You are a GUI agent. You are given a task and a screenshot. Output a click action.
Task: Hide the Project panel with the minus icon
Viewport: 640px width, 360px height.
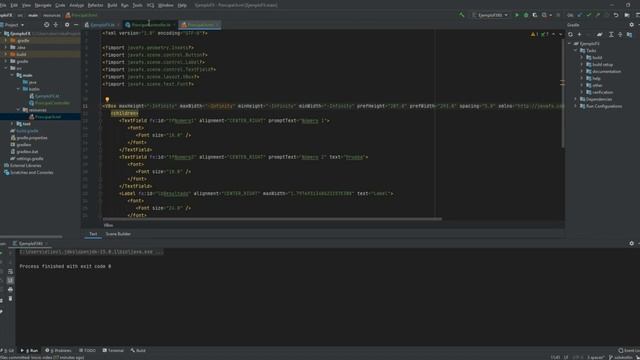76,25
